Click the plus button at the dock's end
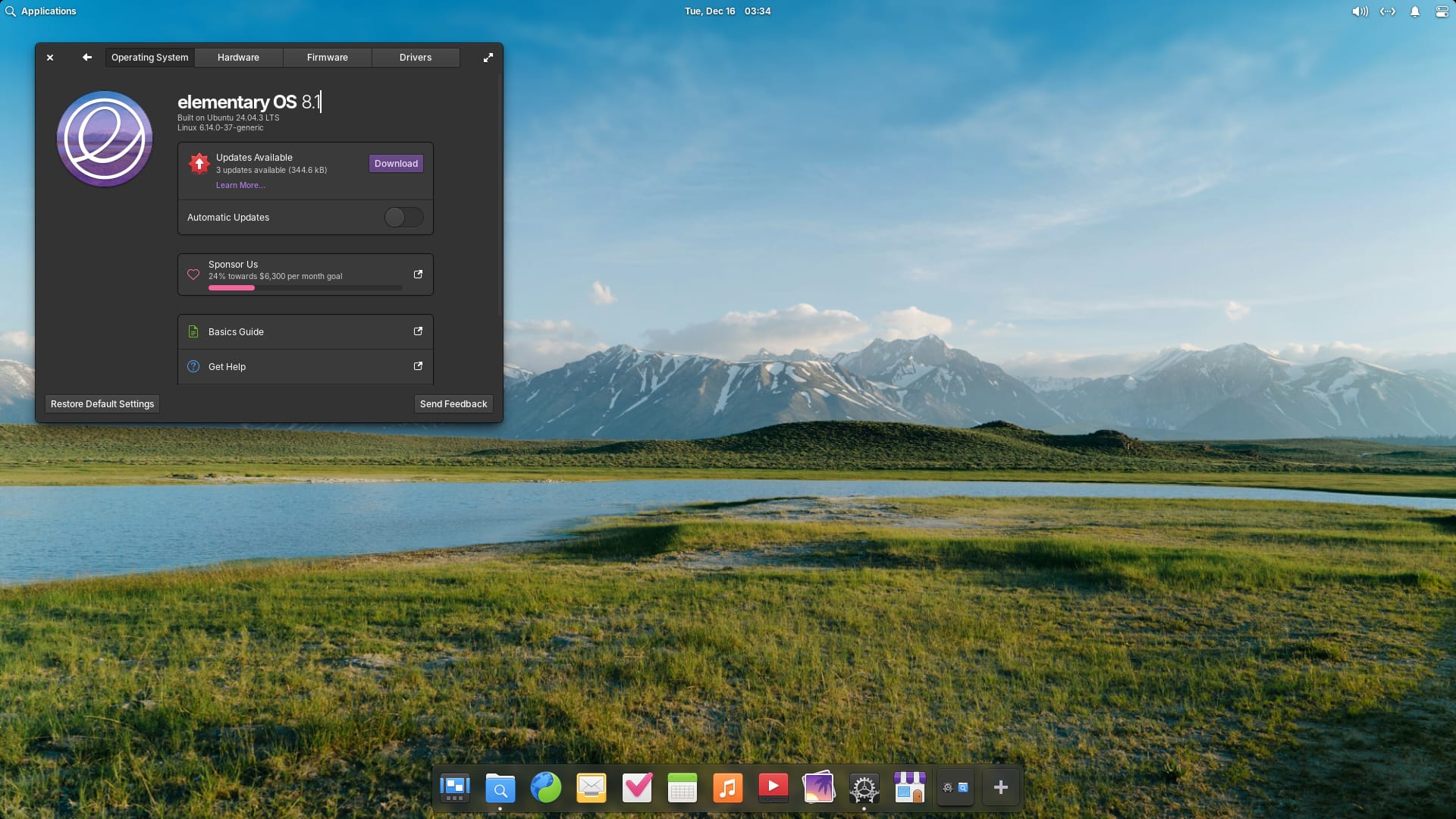The height and width of the screenshot is (819, 1456). 1000,788
